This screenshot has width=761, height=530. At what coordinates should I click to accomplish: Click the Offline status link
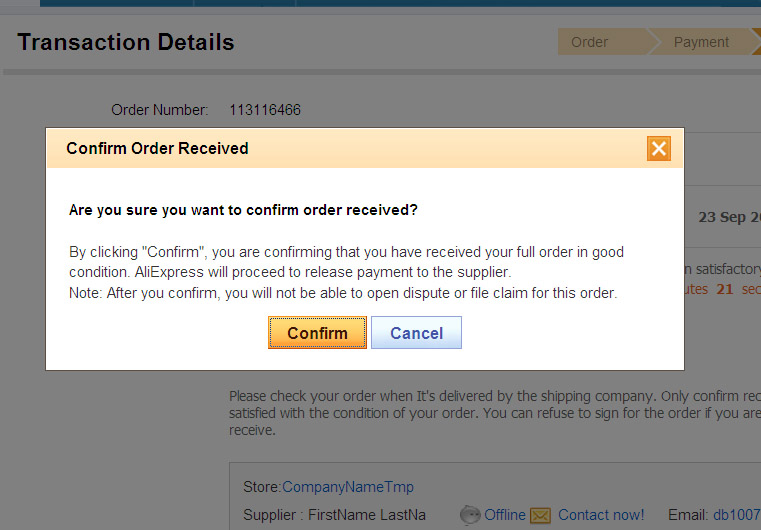505,515
